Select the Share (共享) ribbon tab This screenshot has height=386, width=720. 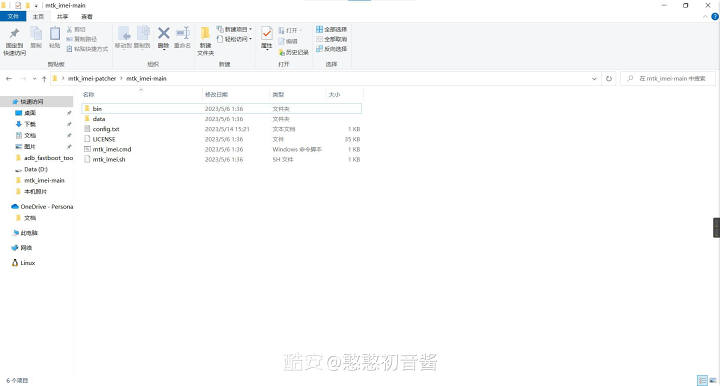62,17
